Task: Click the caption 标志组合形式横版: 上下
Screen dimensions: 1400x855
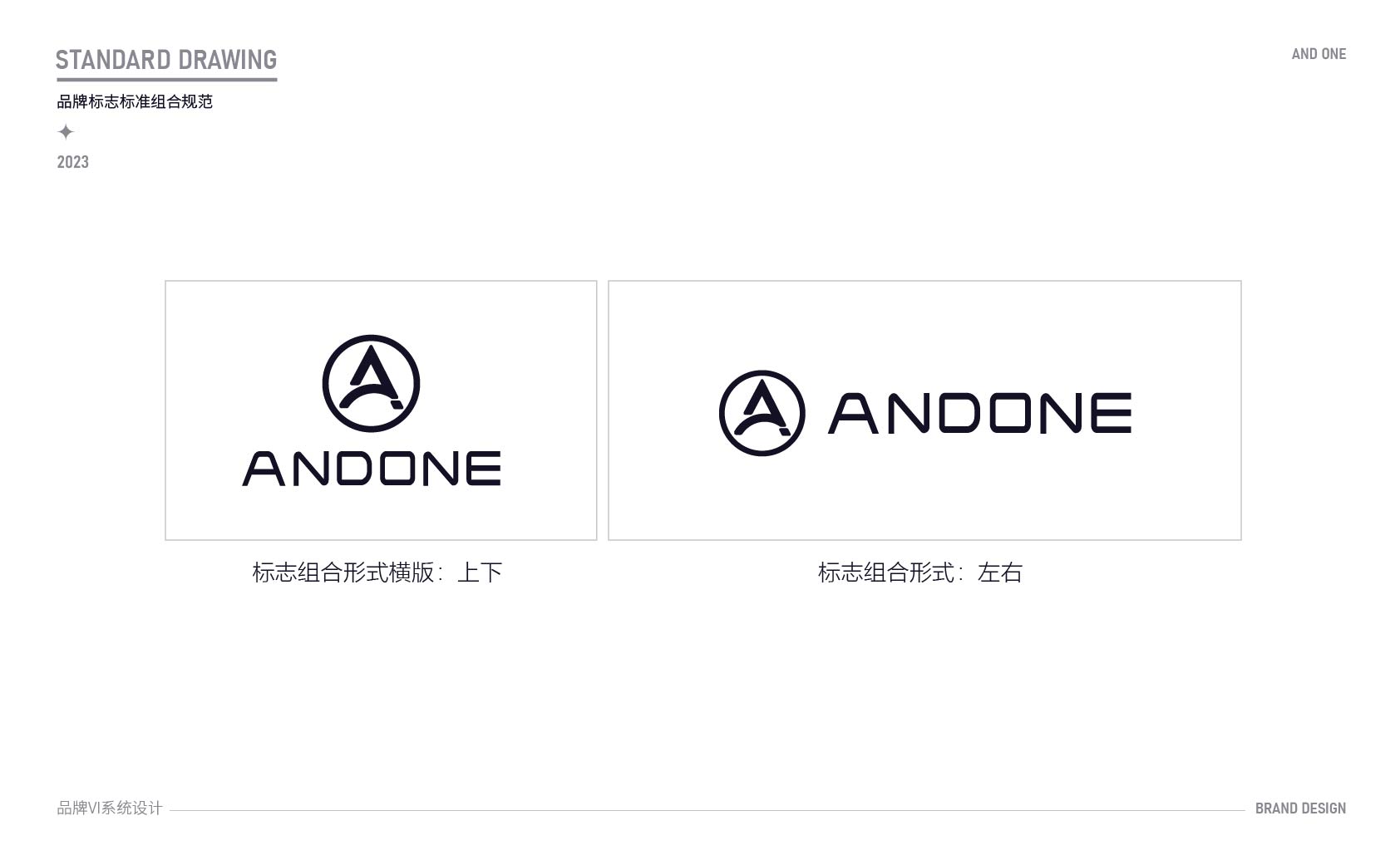Action: (377, 572)
